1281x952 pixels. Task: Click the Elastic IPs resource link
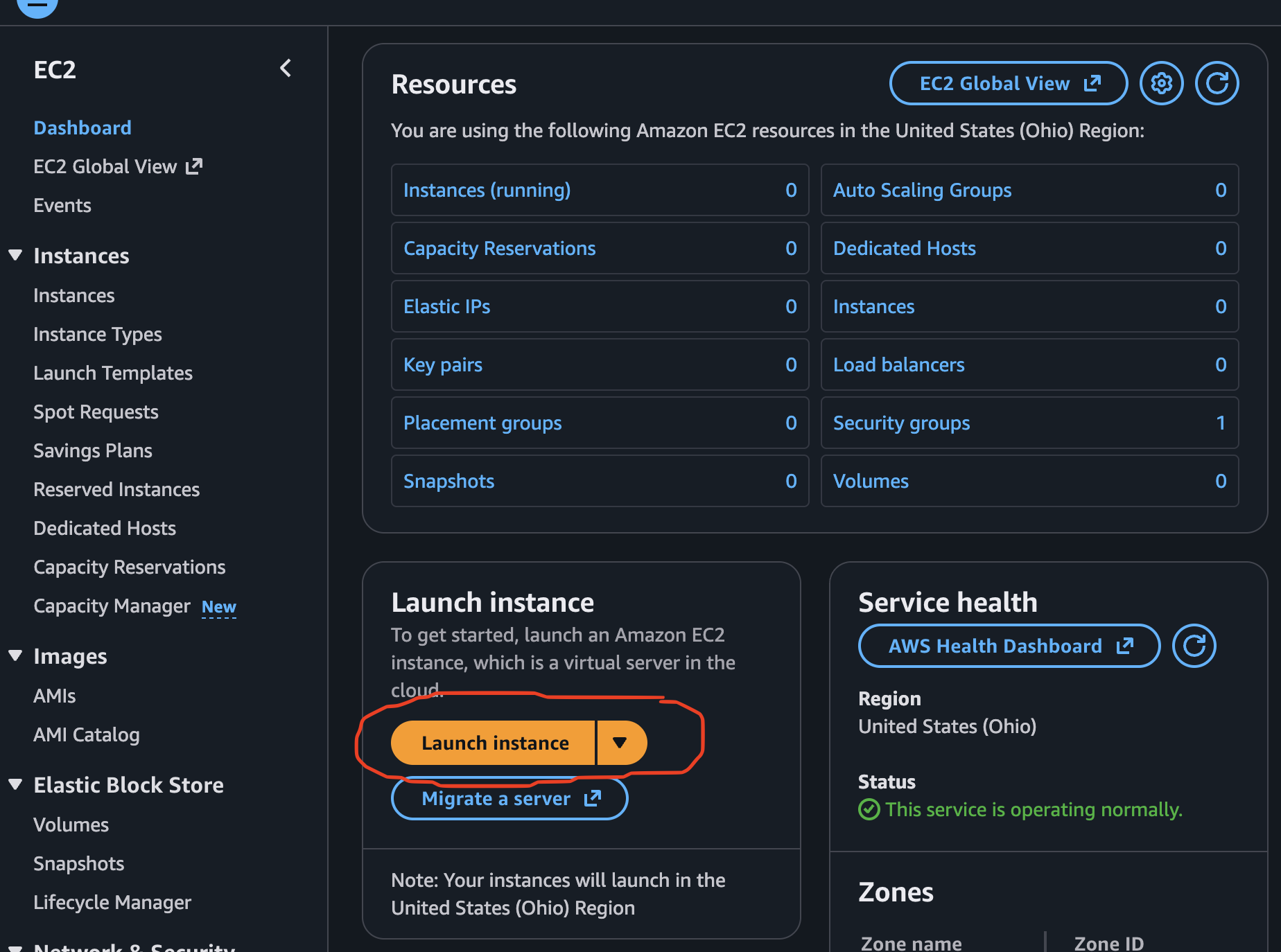coord(447,306)
